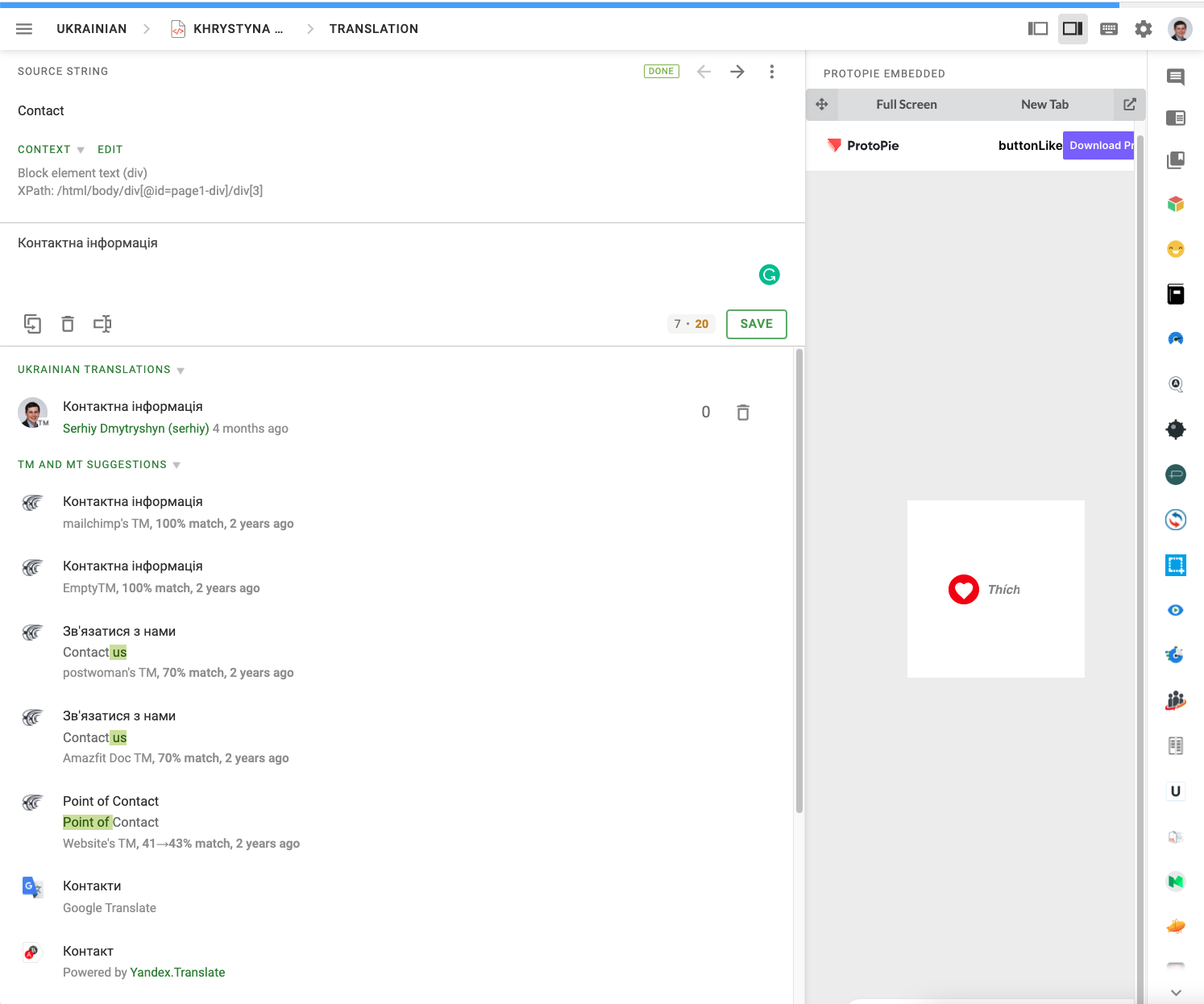The image size is (1204, 1004).
Task: Collapse Ukrainian Translations section
Action: [x=101, y=370]
